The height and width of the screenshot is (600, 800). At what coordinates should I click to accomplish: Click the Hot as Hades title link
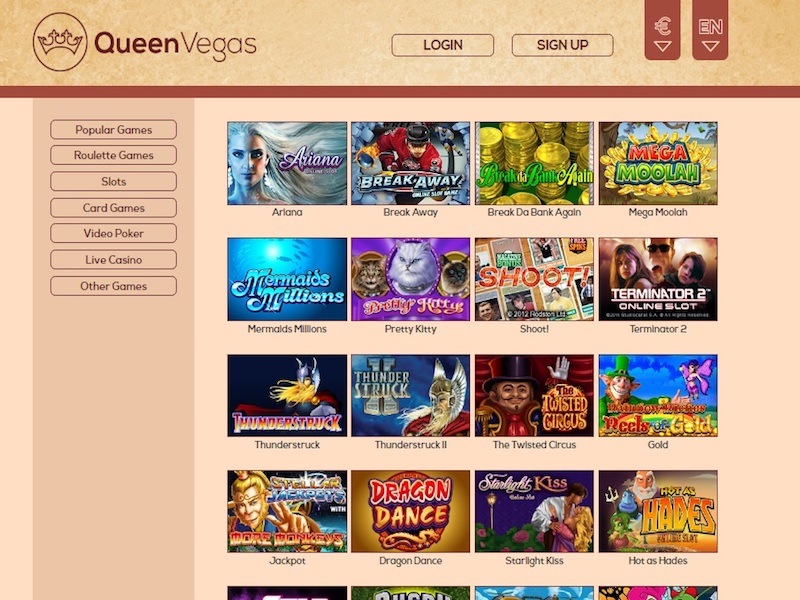coord(658,561)
